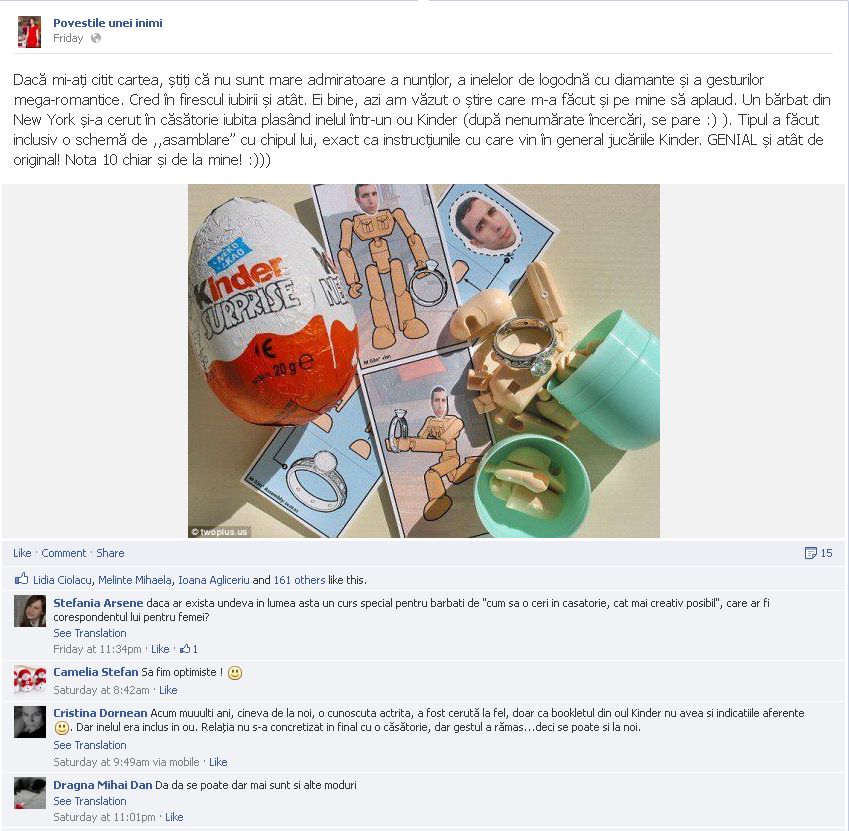Open Povestile unei inimi profile picture
Viewport: 849px width, 831px height.
click(29, 32)
